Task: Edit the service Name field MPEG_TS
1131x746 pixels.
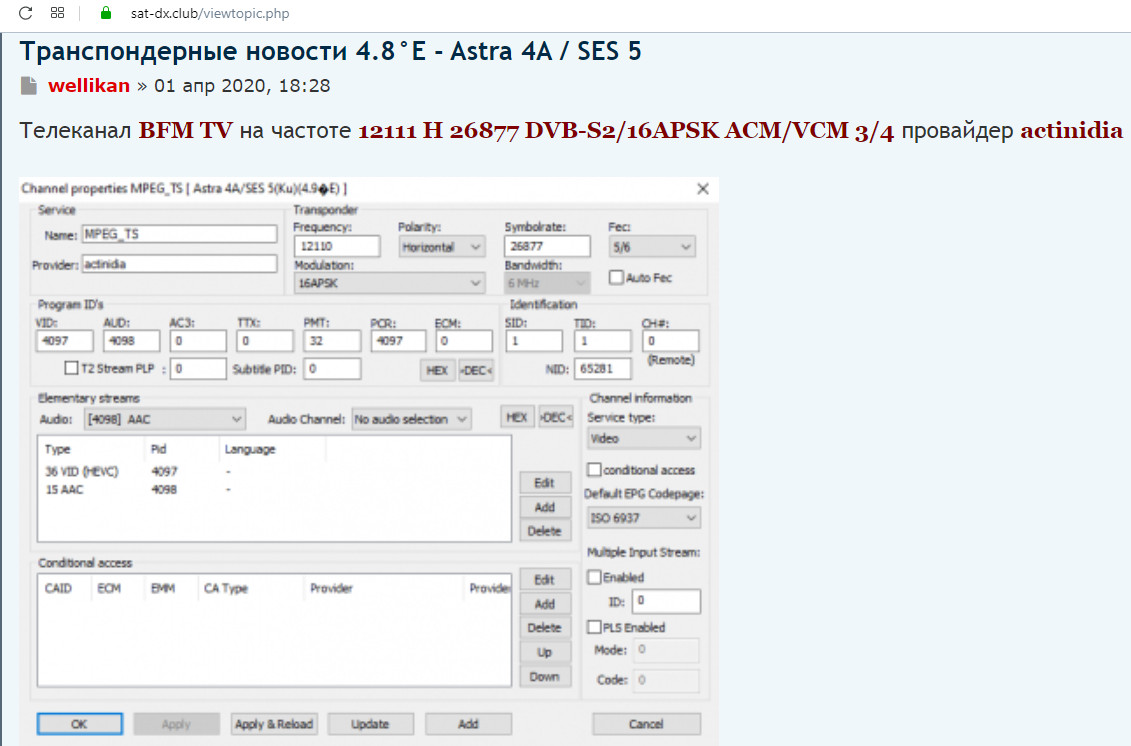Action: coord(180,234)
